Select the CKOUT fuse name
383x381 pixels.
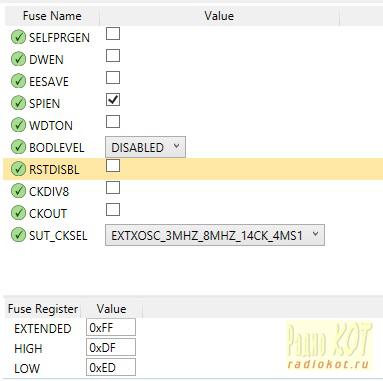point(48,214)
